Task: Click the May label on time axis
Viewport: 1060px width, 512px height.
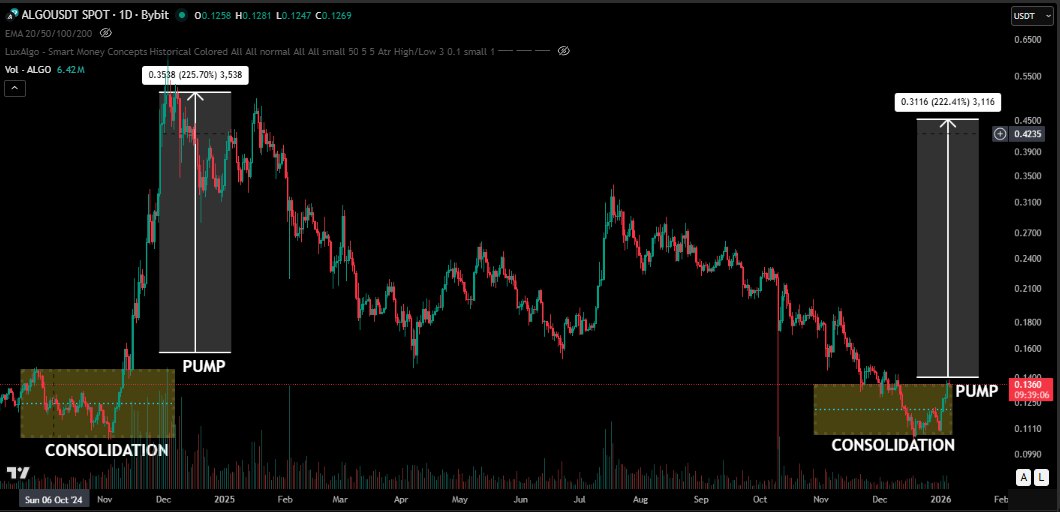Action: 460,500
